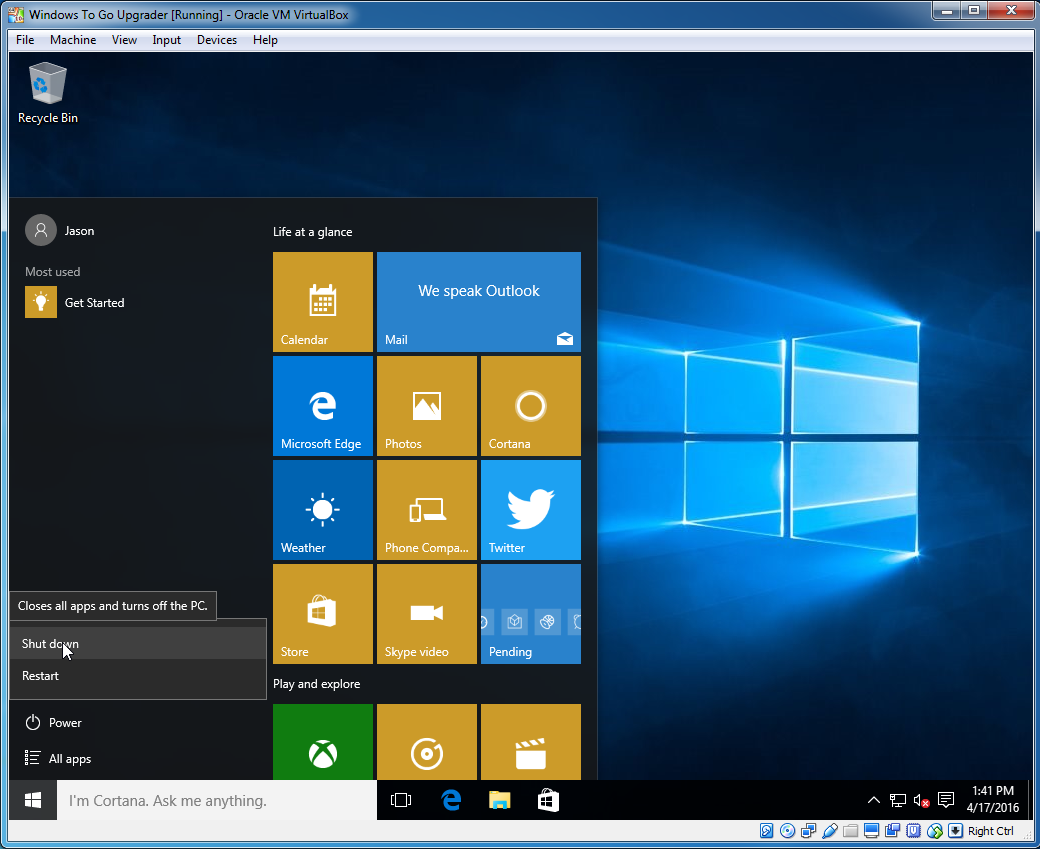Image resolution: width=1040 pixels, height=849 pixels.
Task: Launch Edge from the taskbar
Action: pyautogui.click(x=451, y=801)
